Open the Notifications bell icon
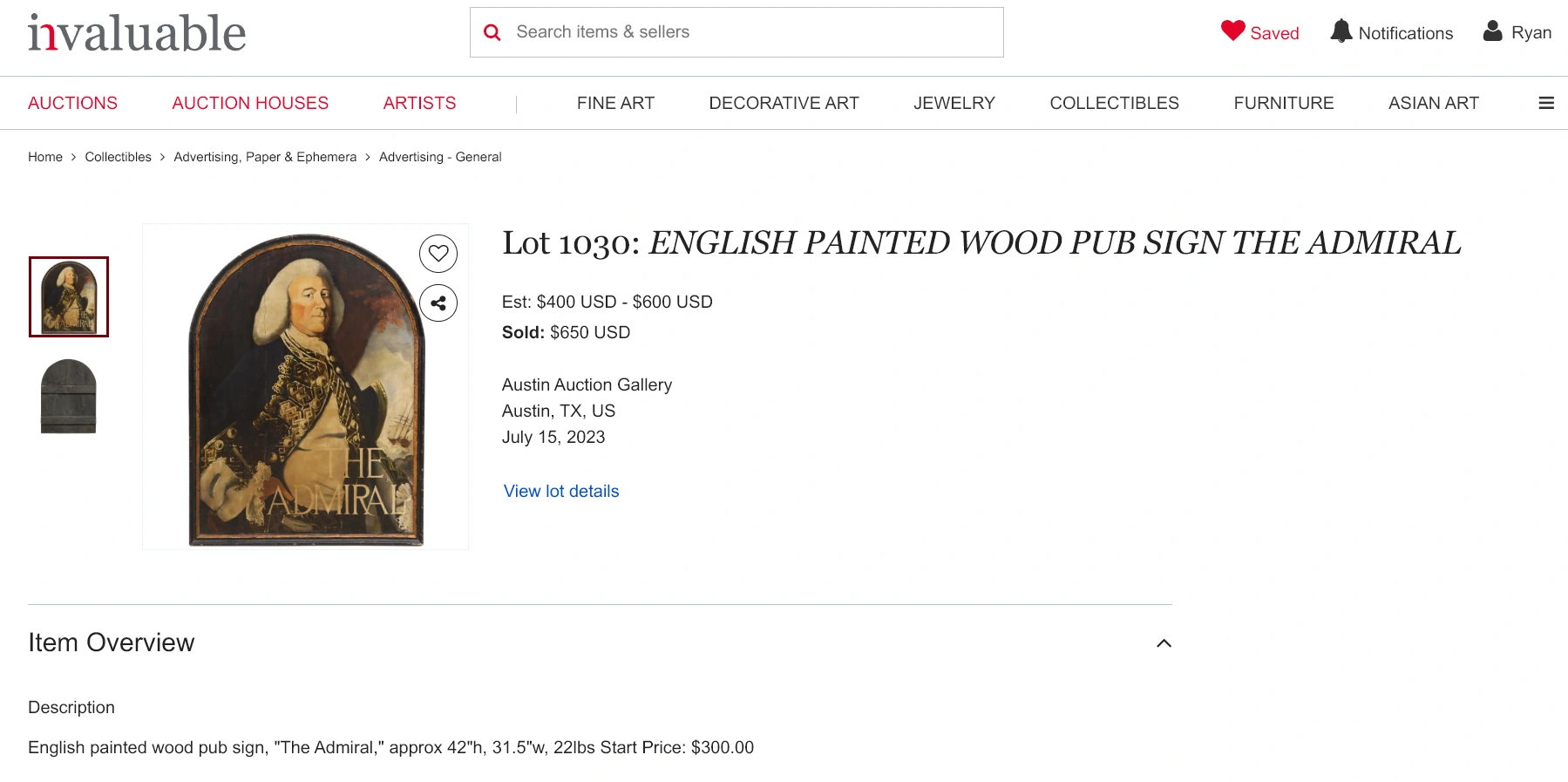 [1341, 31]
